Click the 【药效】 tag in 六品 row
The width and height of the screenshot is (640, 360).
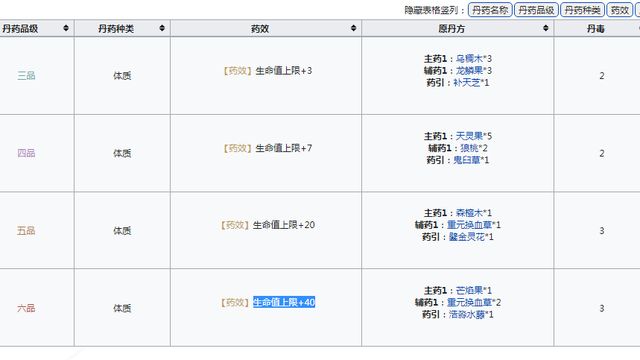[x=235, y=302]
